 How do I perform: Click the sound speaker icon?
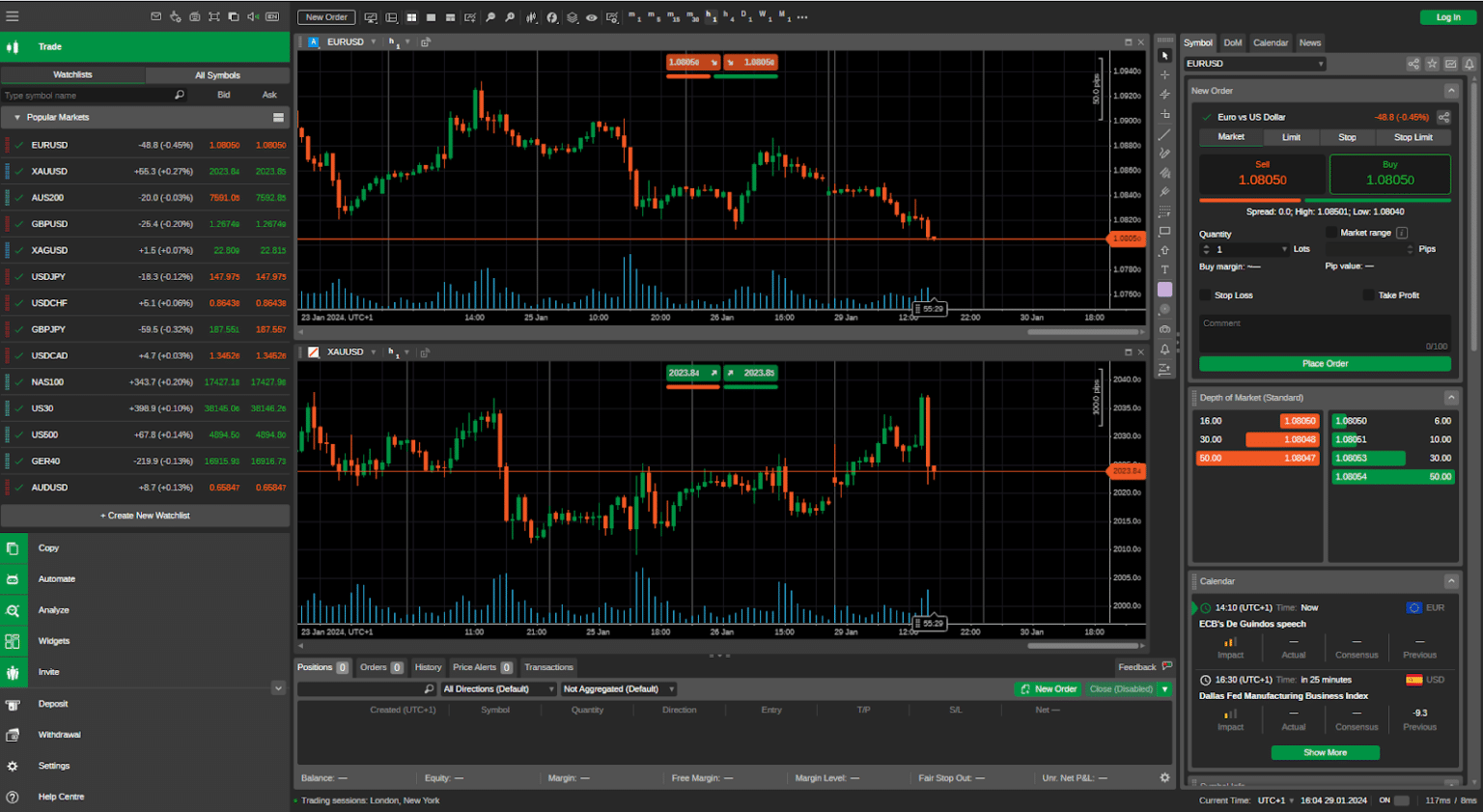(253, 16)
